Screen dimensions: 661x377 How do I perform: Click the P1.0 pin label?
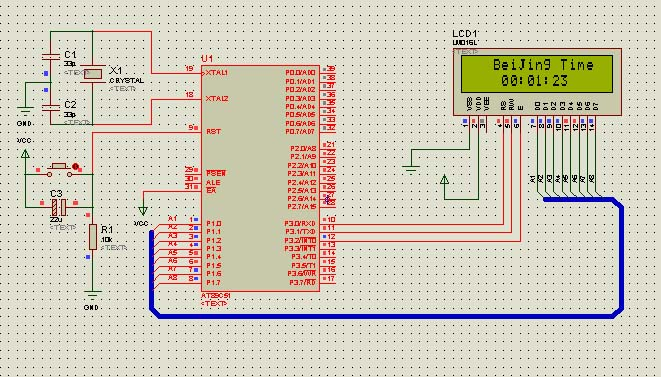click(x=214, y=224)
